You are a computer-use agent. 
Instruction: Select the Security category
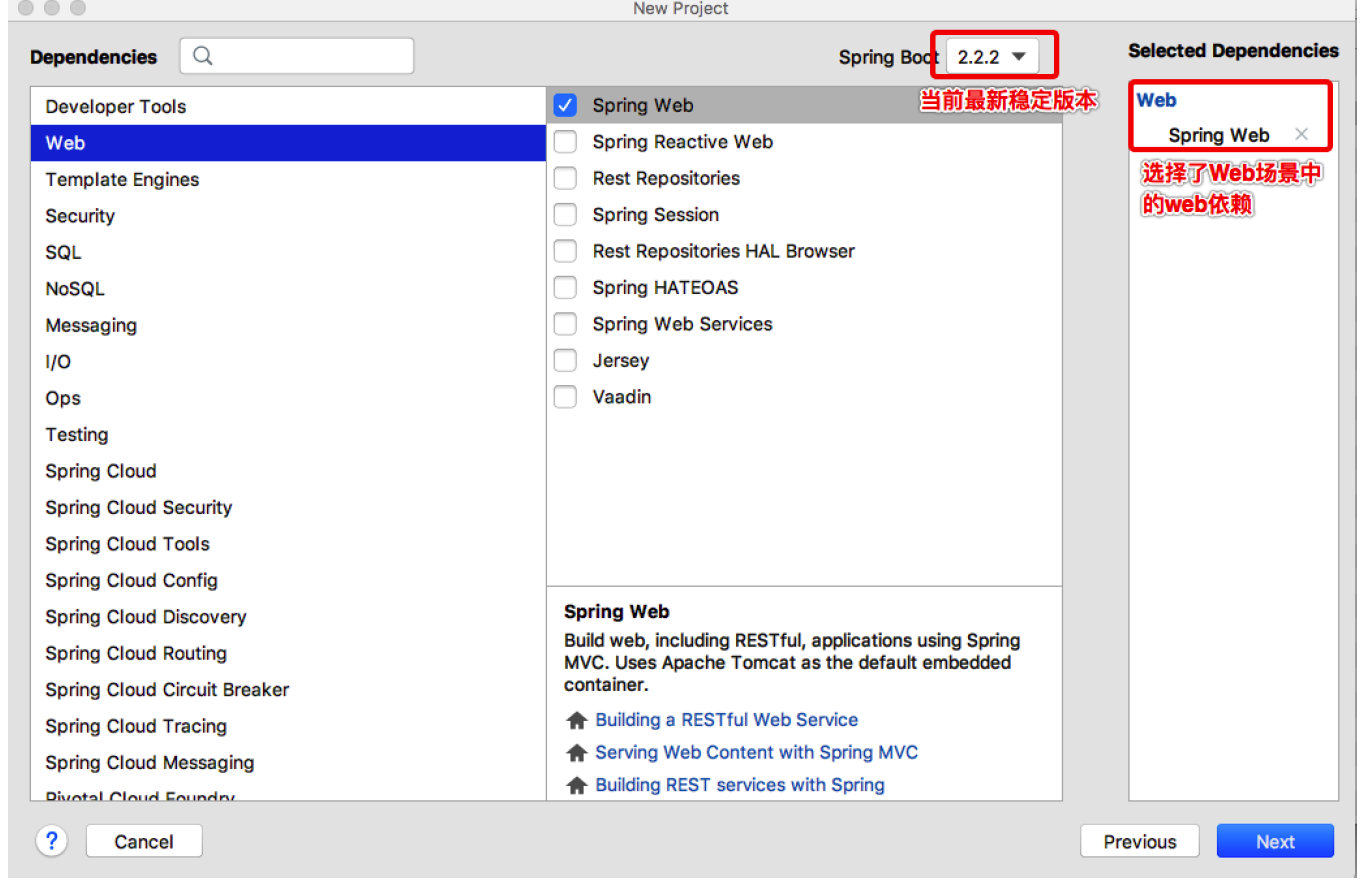pyautogui.click(x=288, y=216)
